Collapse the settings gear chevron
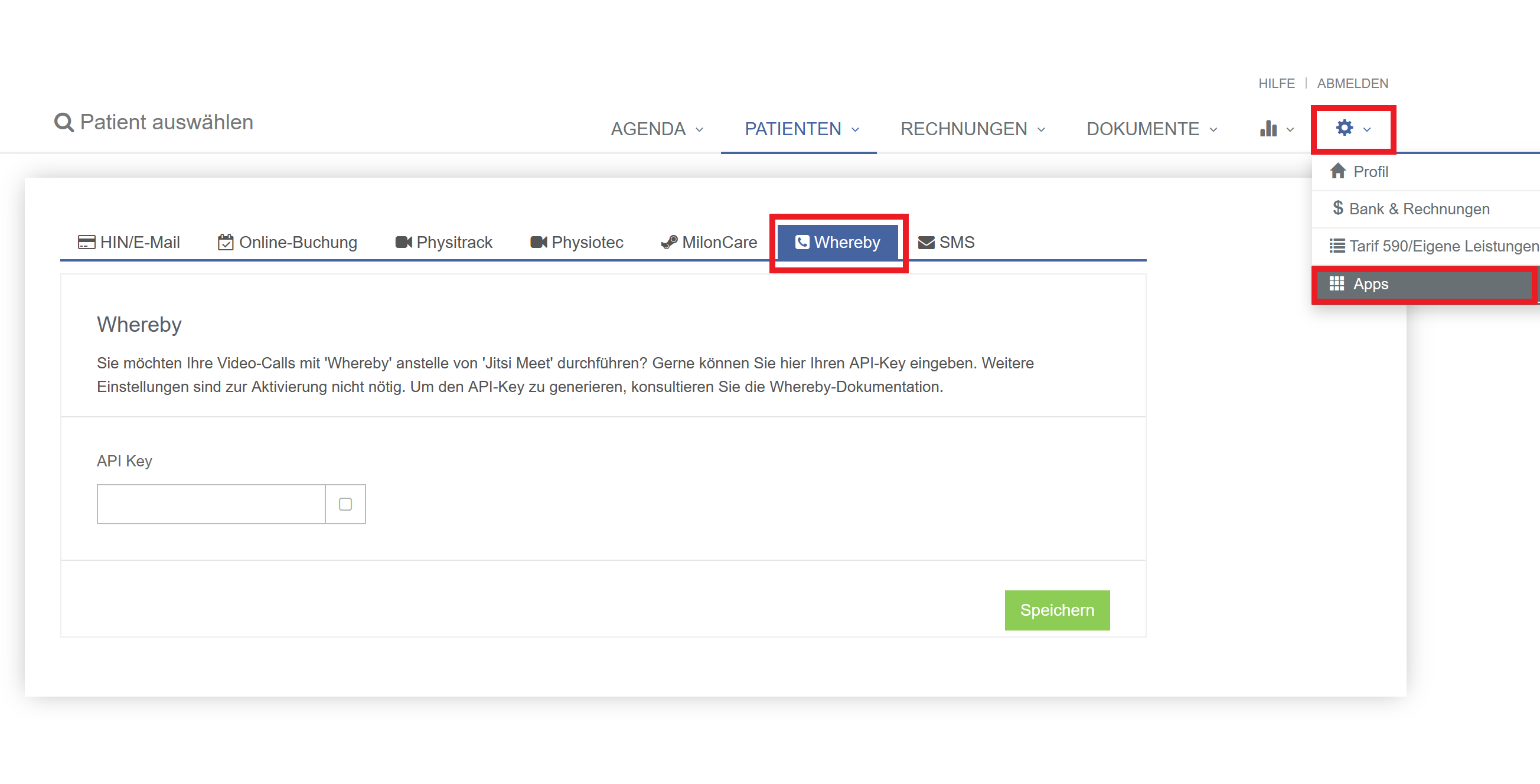 [1366, 130]
